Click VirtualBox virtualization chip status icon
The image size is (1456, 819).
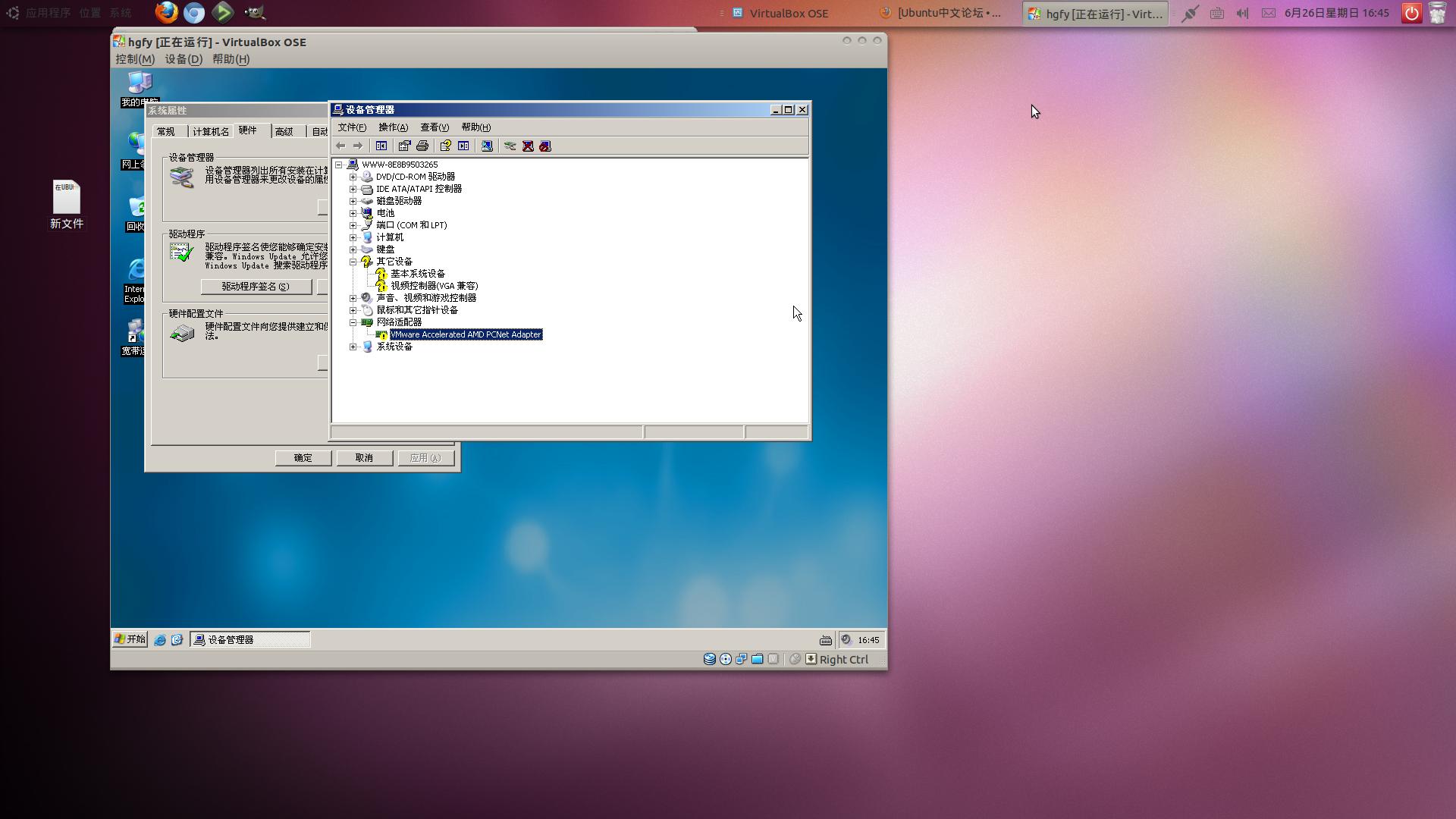tap(773, 659)
